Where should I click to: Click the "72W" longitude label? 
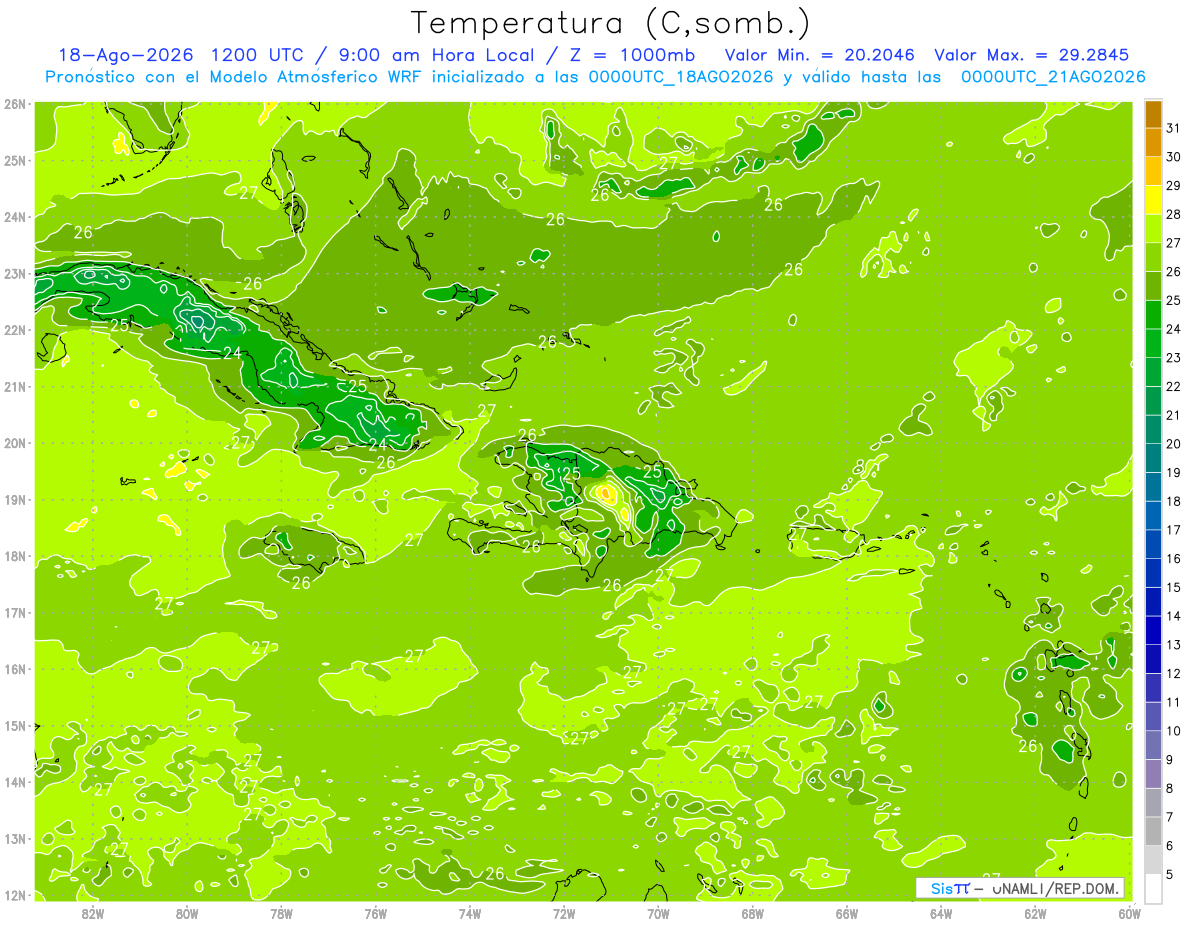564,913
